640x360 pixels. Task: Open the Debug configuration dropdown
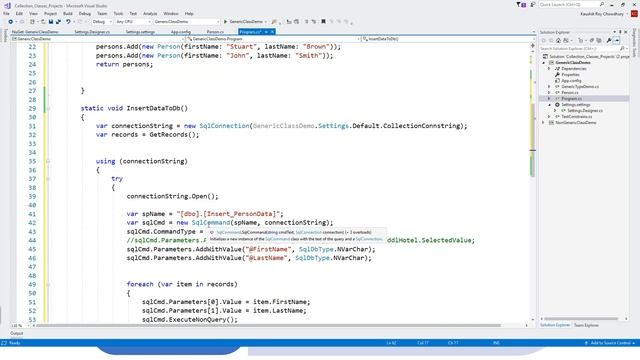click(x=102, y=22)
